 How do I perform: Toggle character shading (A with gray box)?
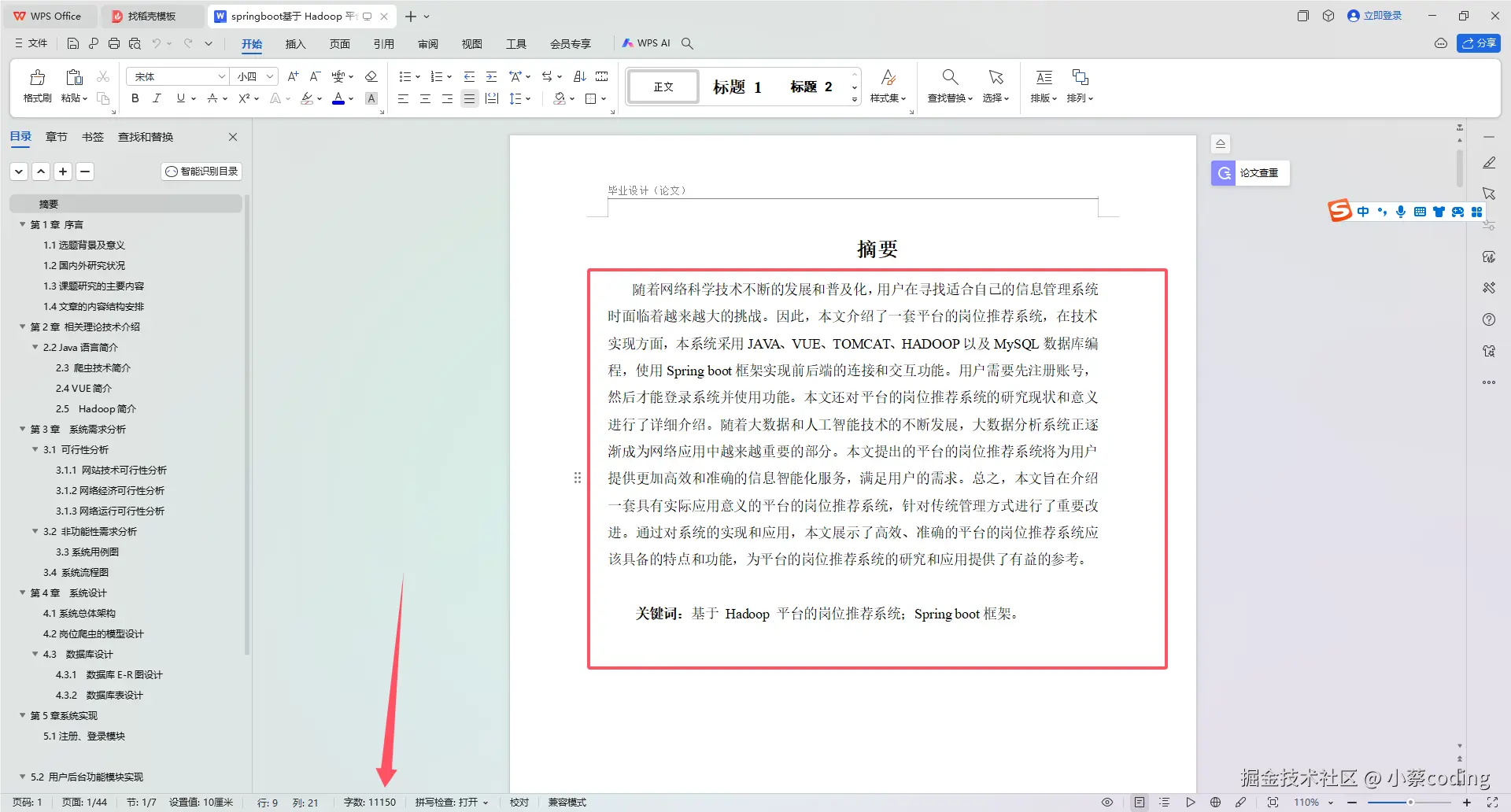[371, 98]
